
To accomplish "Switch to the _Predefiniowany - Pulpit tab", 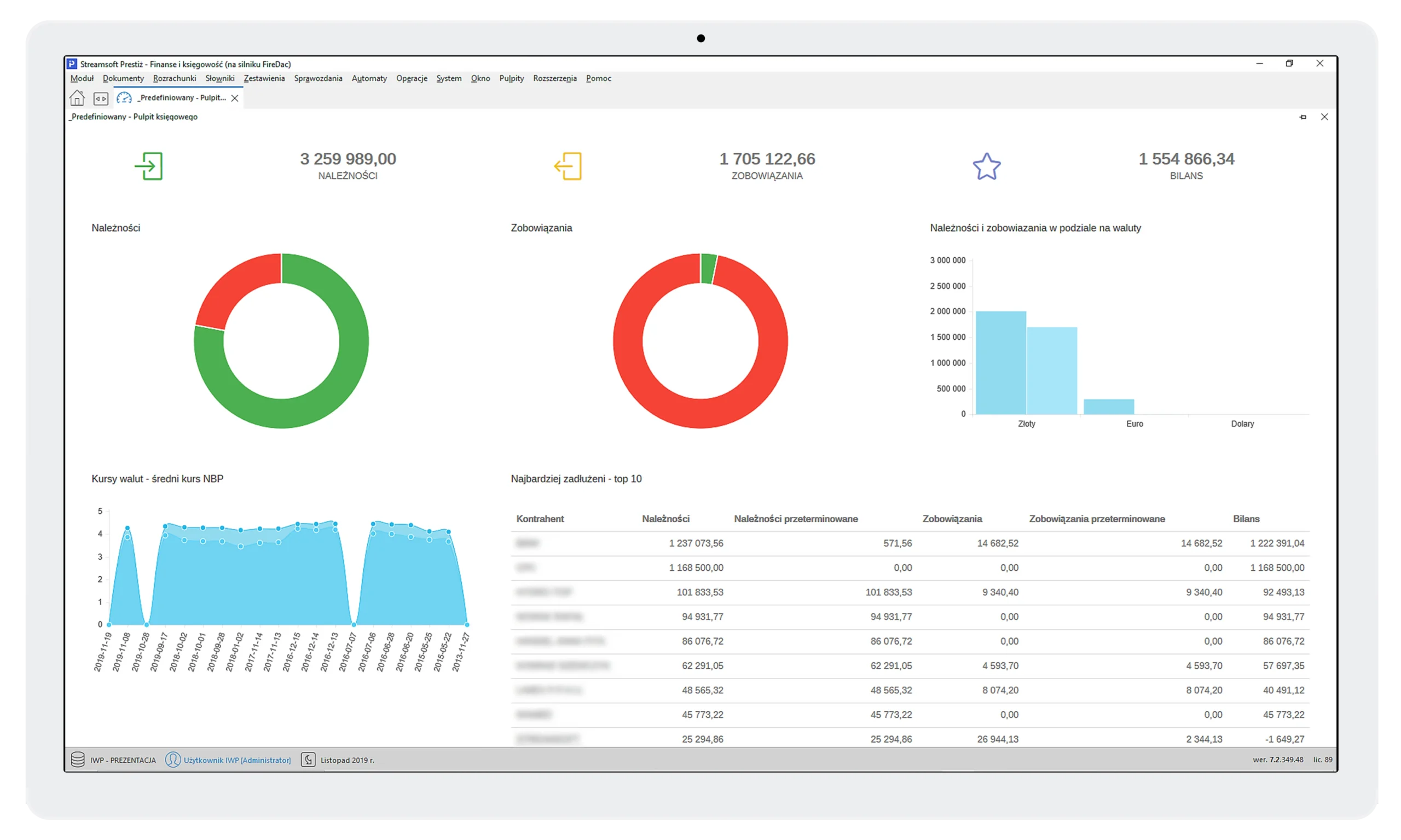I will (x=181, y=98).
